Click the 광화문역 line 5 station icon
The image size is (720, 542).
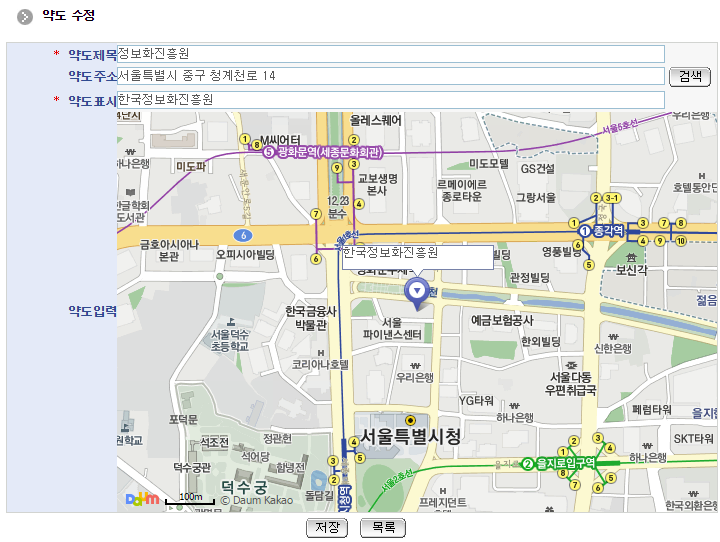(x=268, y=152)
